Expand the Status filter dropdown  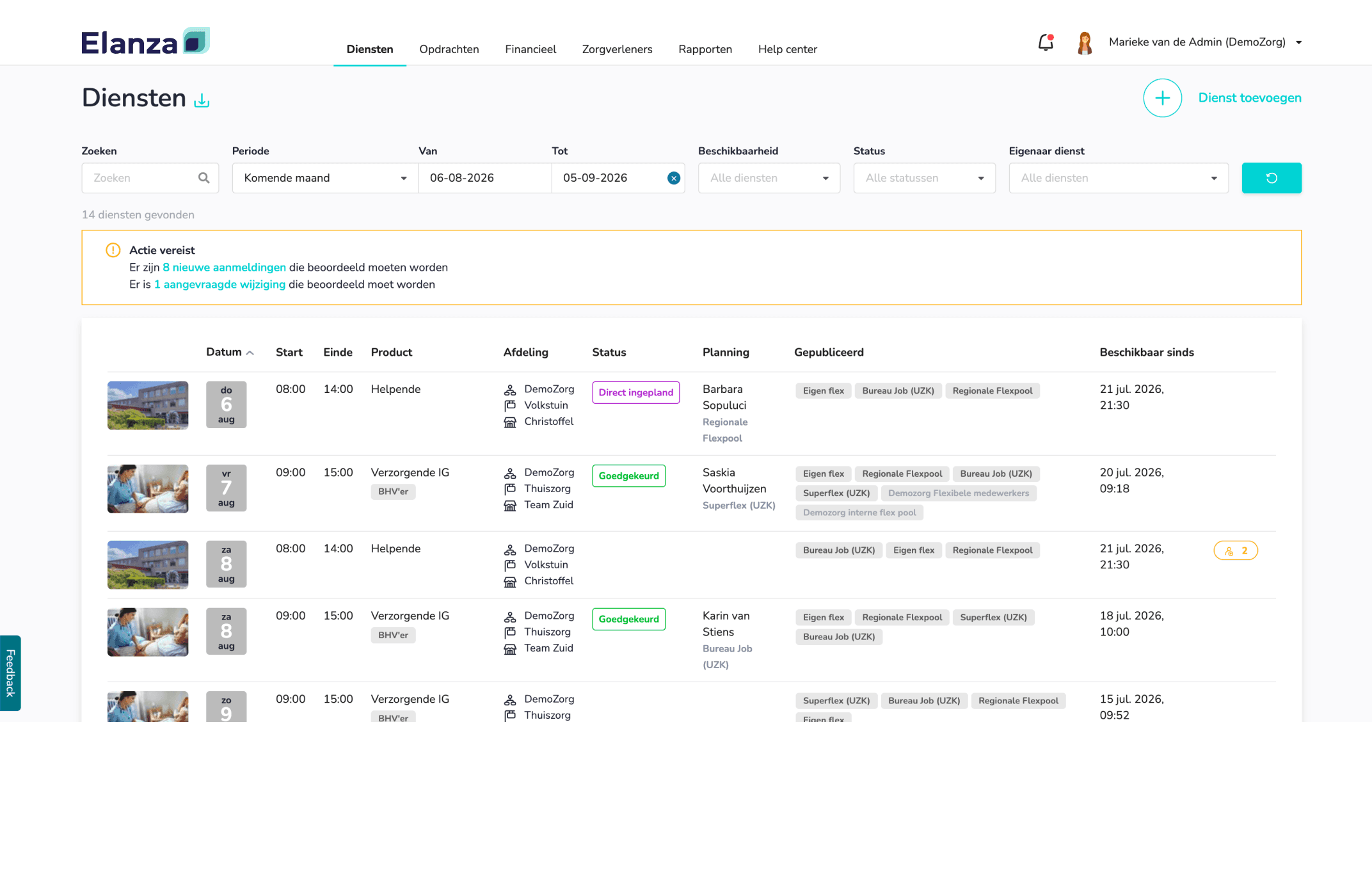click(924, 178)
